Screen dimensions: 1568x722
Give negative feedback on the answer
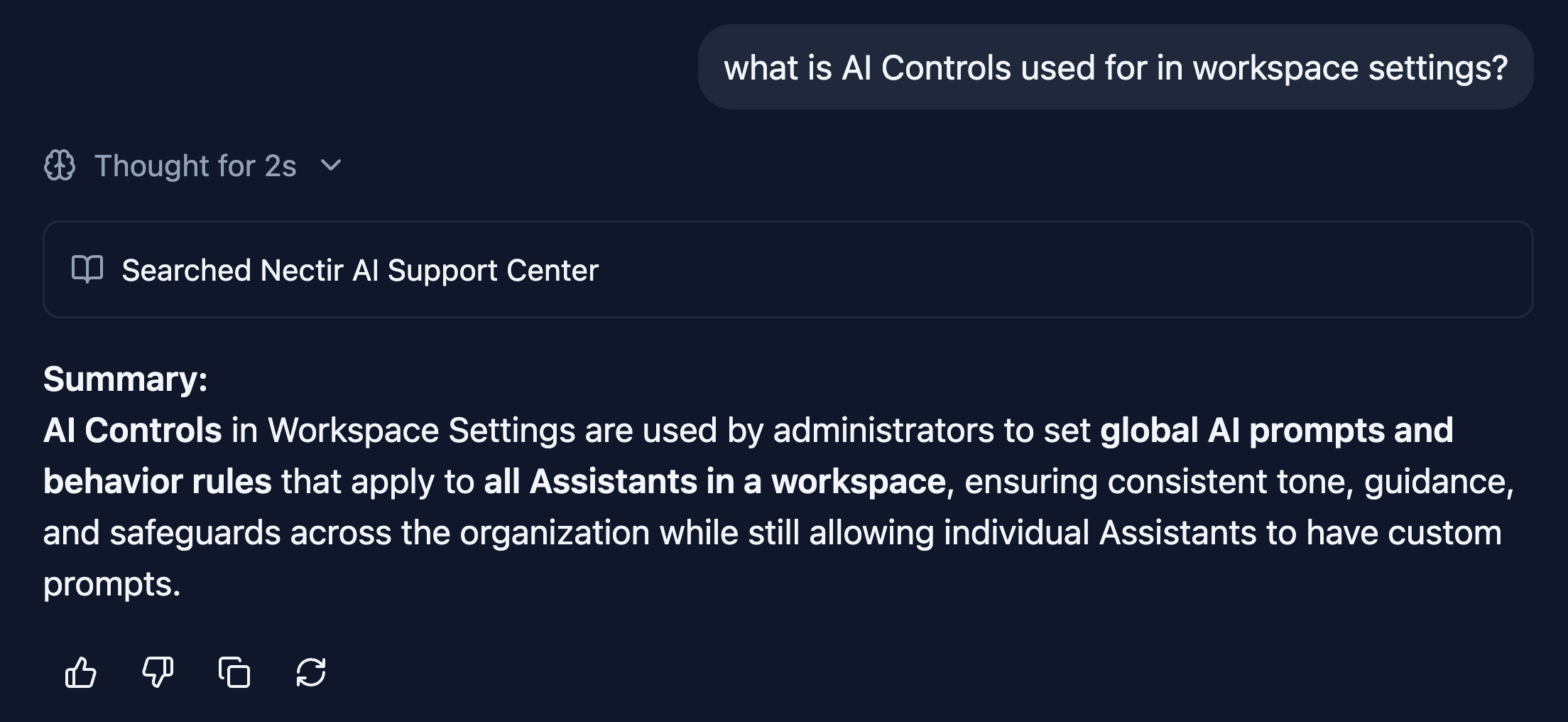point(158,672)
